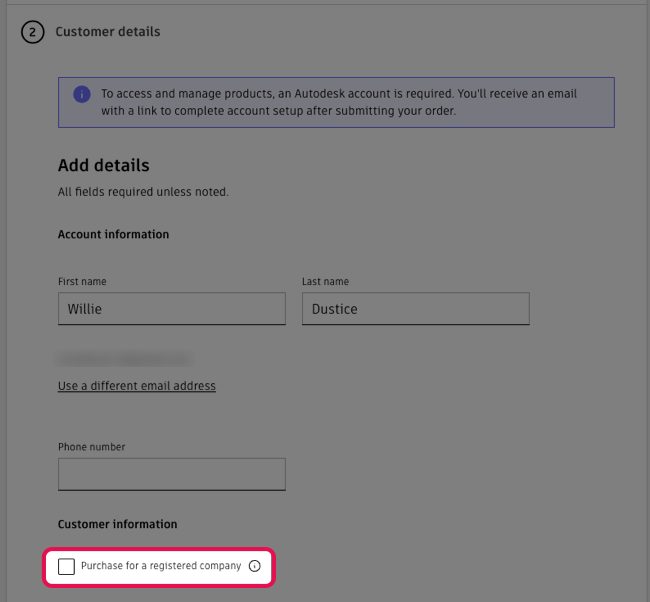Click the Autodesk account required banner text
The image size is (650, 602).
[x=340, y=103]
